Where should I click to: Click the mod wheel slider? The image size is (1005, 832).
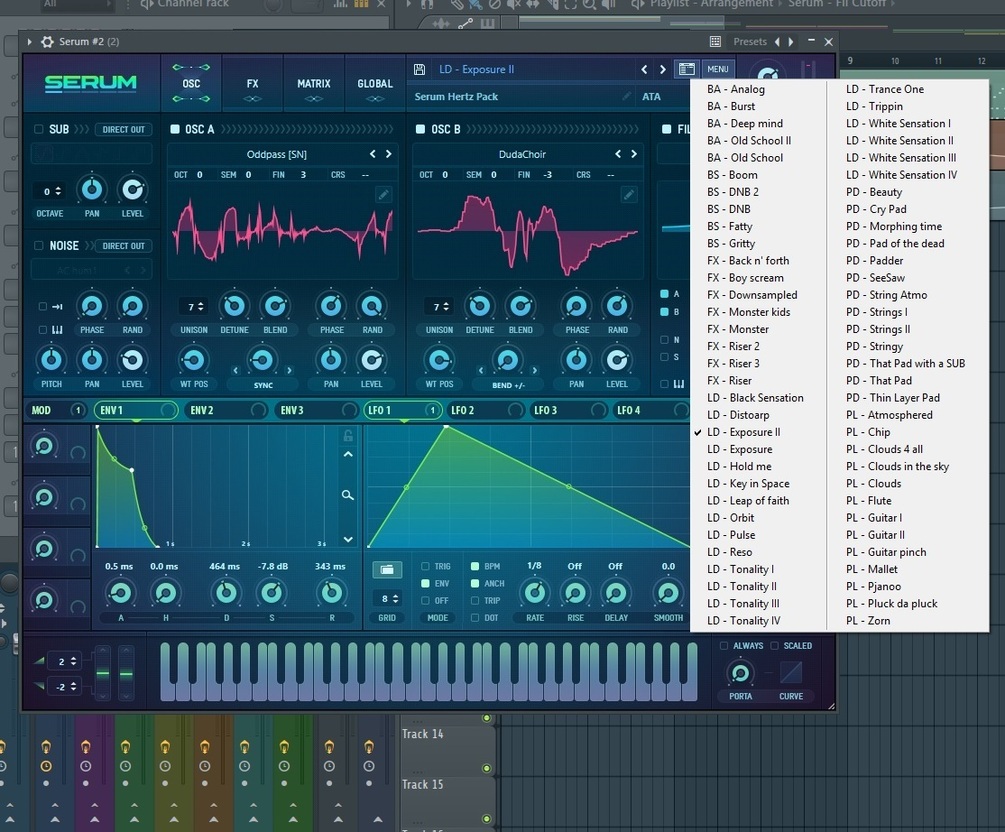126,673
